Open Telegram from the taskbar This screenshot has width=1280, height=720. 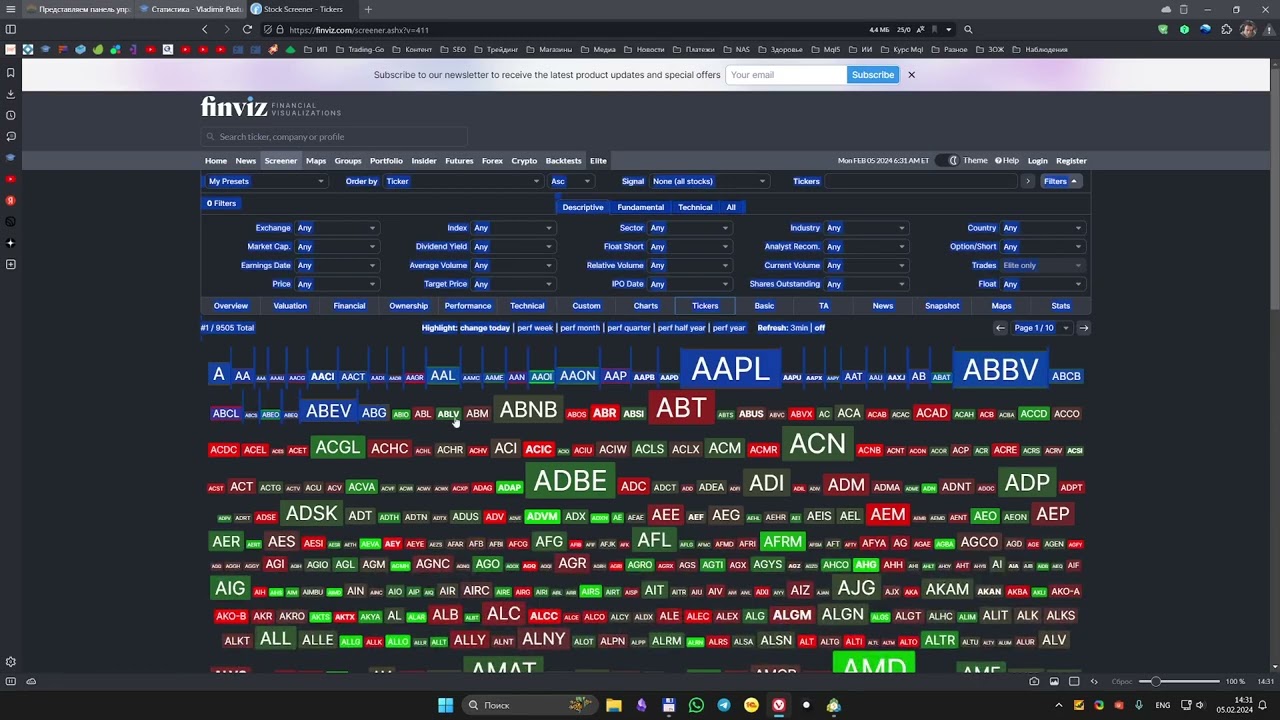724,705
